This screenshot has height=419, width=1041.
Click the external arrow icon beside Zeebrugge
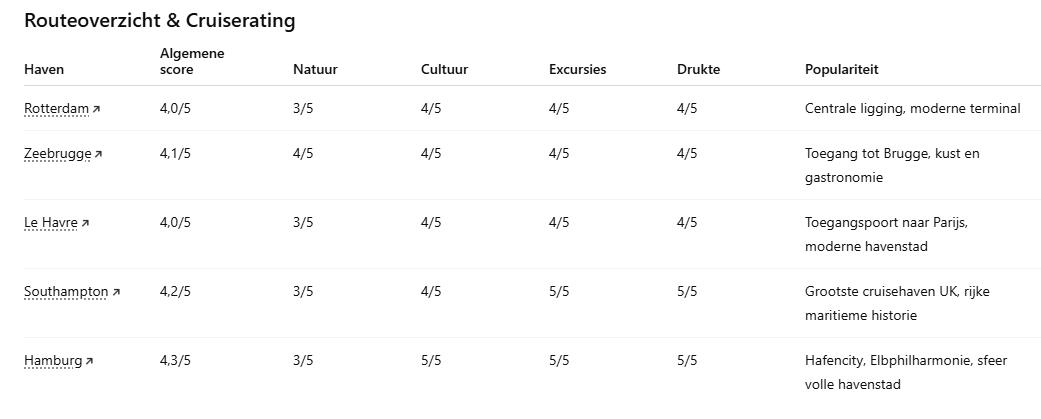click(x=99, y=154)
